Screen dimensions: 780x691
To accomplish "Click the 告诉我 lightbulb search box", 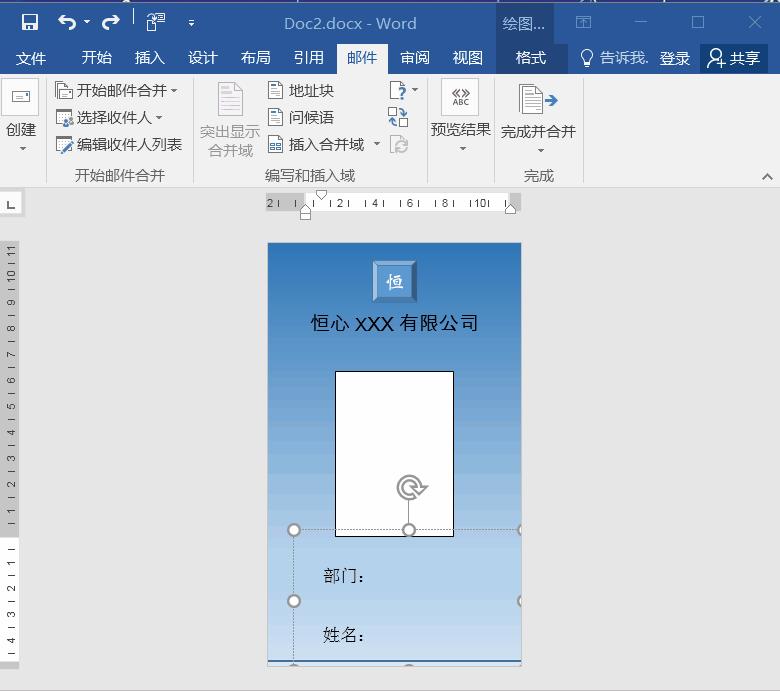I will 614,58.
